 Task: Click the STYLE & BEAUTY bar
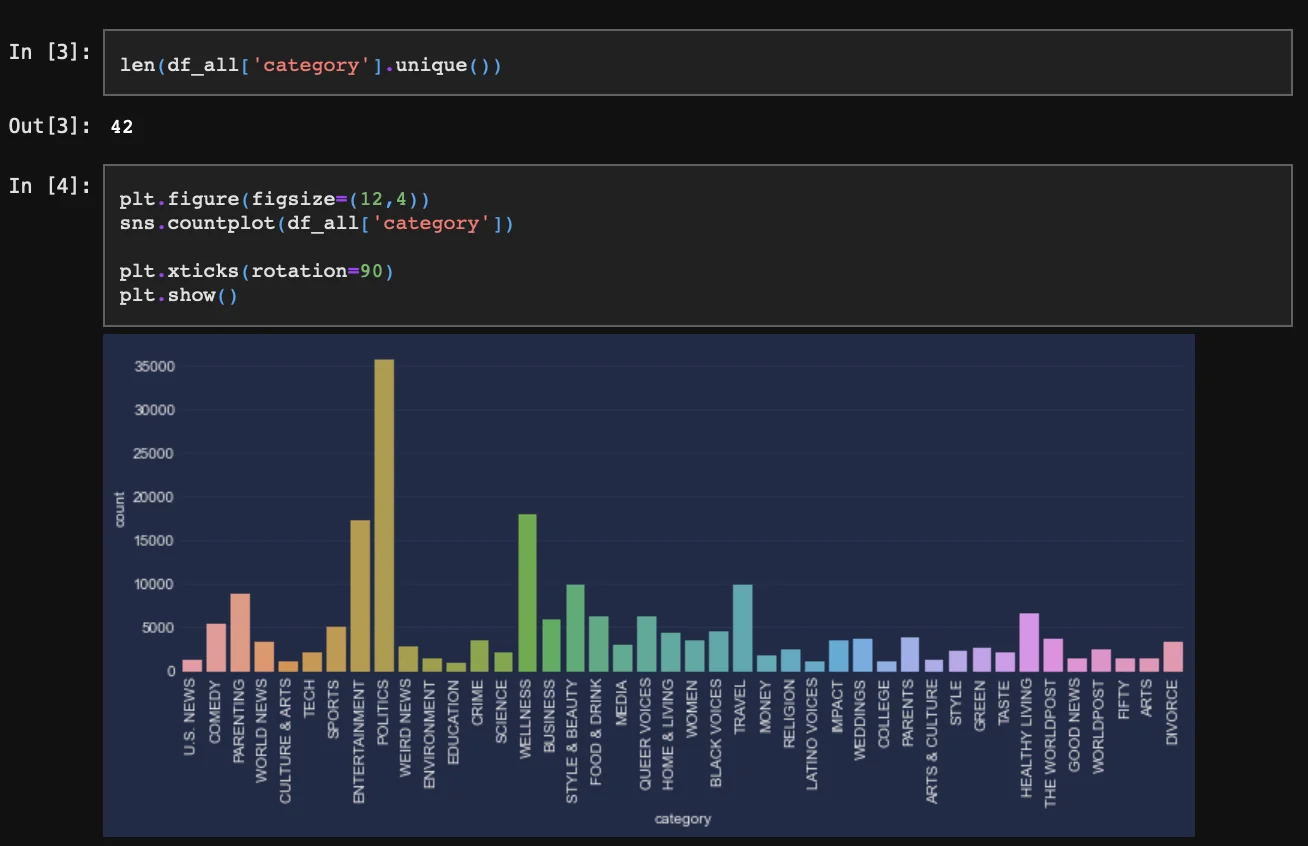point(575,628)
